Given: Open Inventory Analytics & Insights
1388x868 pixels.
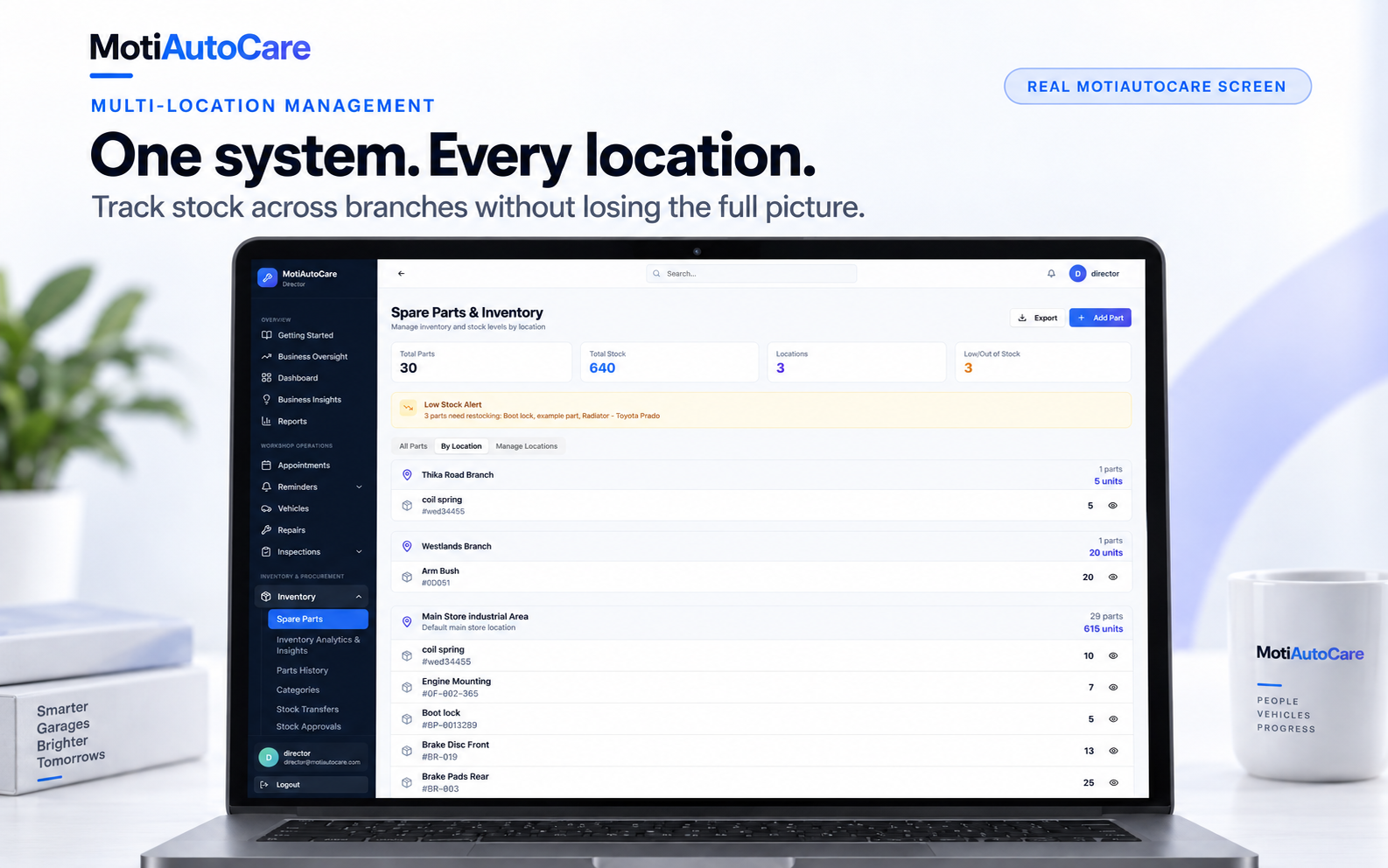Looking at the screenshot, I should pyautogui.click(x=318, y=645).
